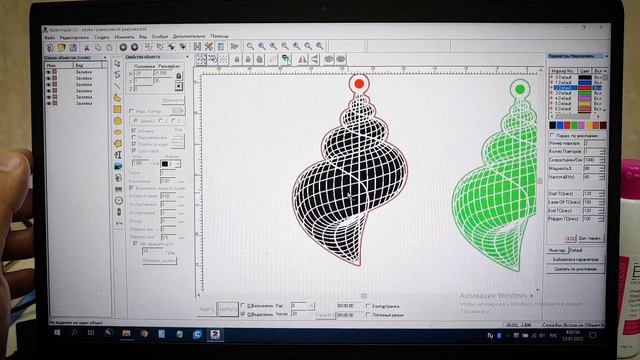
Task: Click stepper of 'Start TC' field
Action: 601,193
